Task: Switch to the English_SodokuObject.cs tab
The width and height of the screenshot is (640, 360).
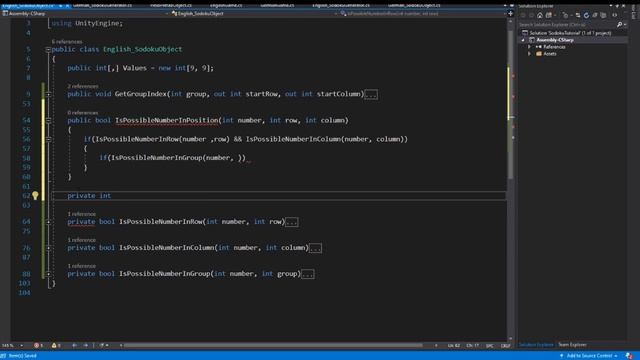Action: pos(29,6)
